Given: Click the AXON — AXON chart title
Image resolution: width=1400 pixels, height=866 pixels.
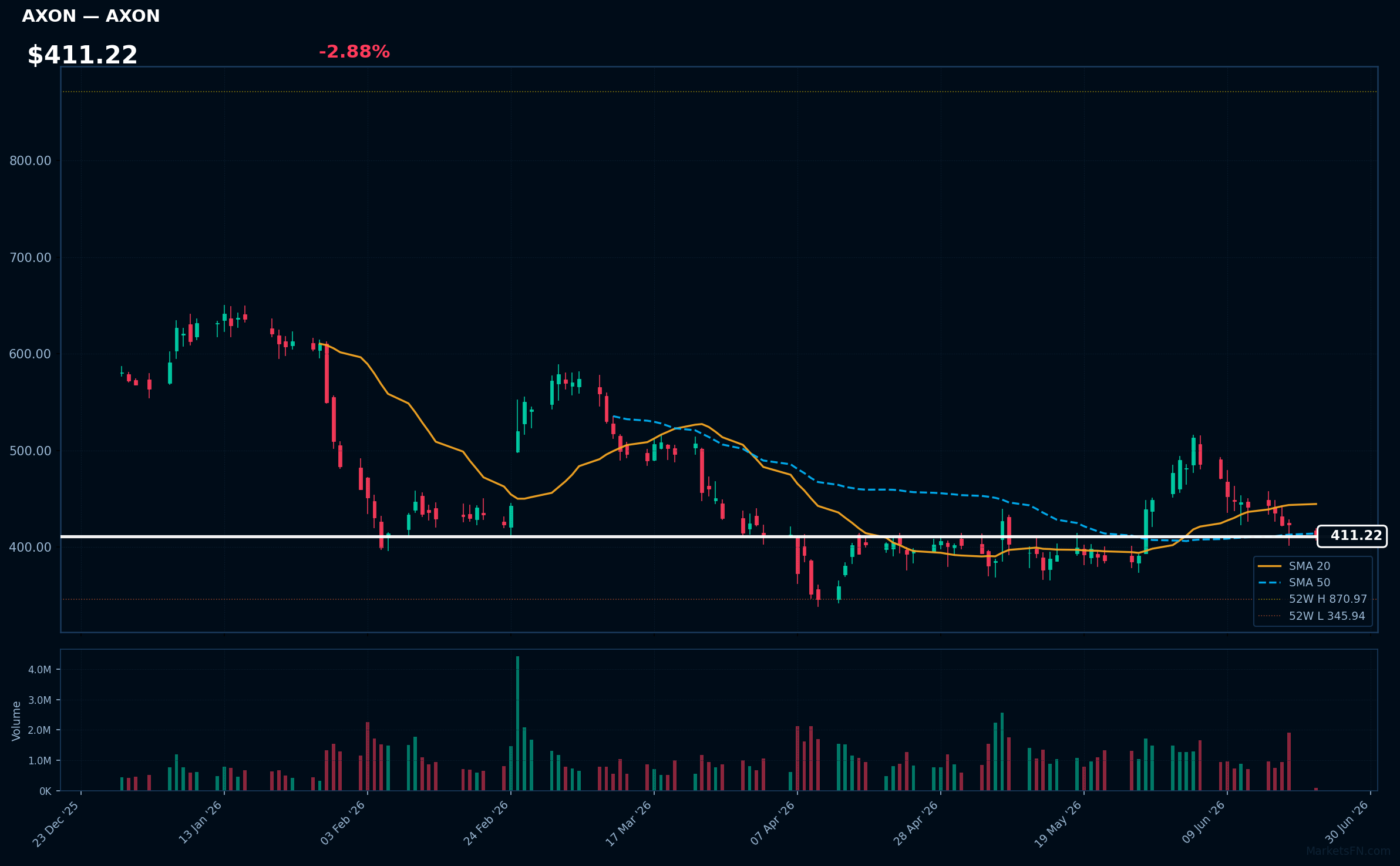Looking at the screenshot, I should [x=91, y=16].
